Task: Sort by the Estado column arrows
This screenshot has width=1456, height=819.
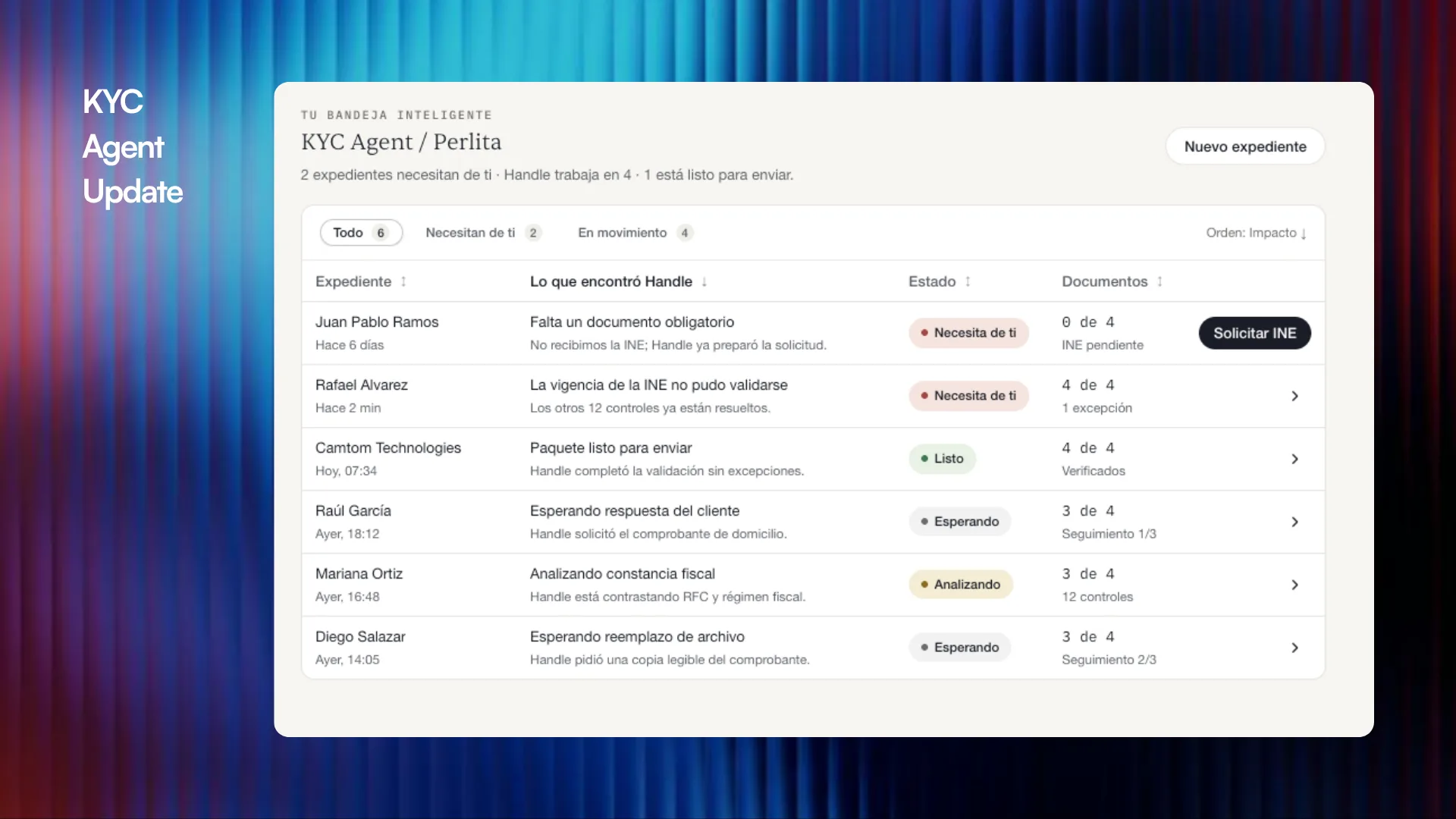Action: click(968, 281)
